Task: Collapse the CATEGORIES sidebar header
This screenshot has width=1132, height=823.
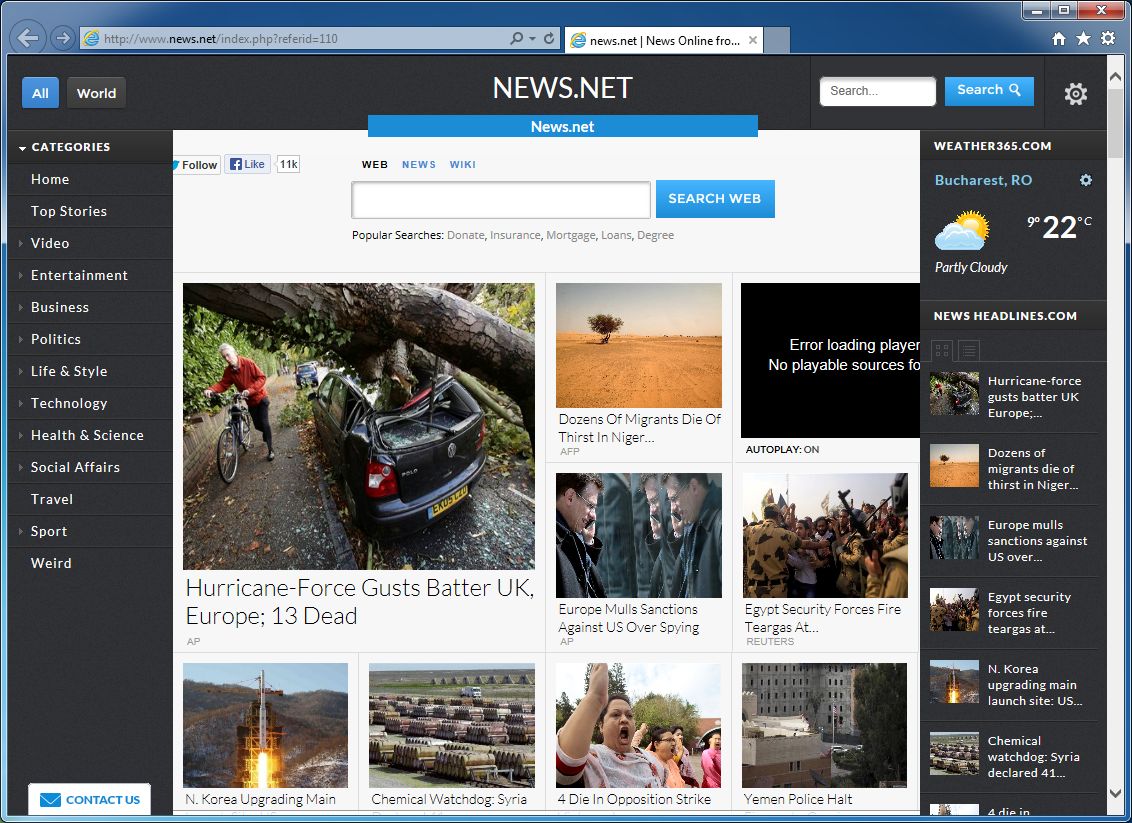Action: pyautogui.click(x=64, y=147)
